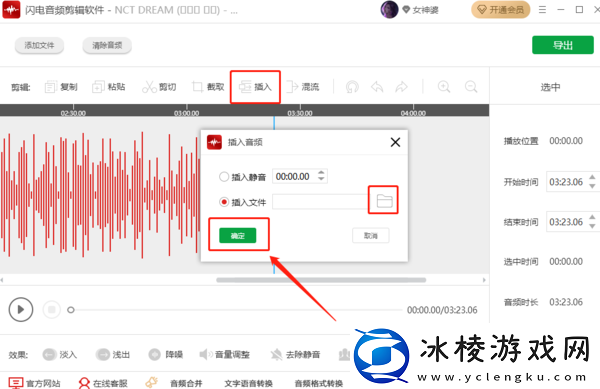This screenshot has height=389, width=600.
Task: Play the audio
Action: tap(21, 309)
